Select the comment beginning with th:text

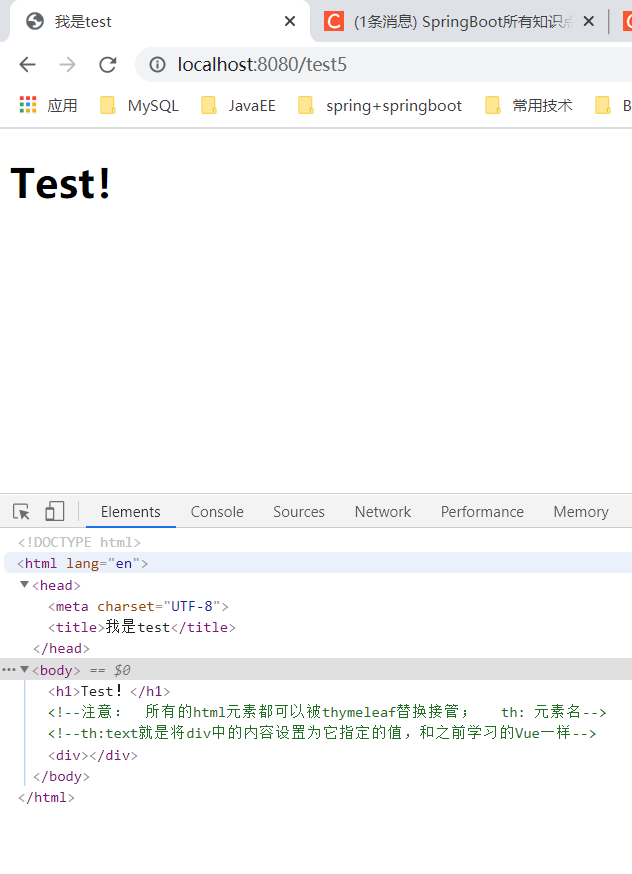[x=322, y=733]
